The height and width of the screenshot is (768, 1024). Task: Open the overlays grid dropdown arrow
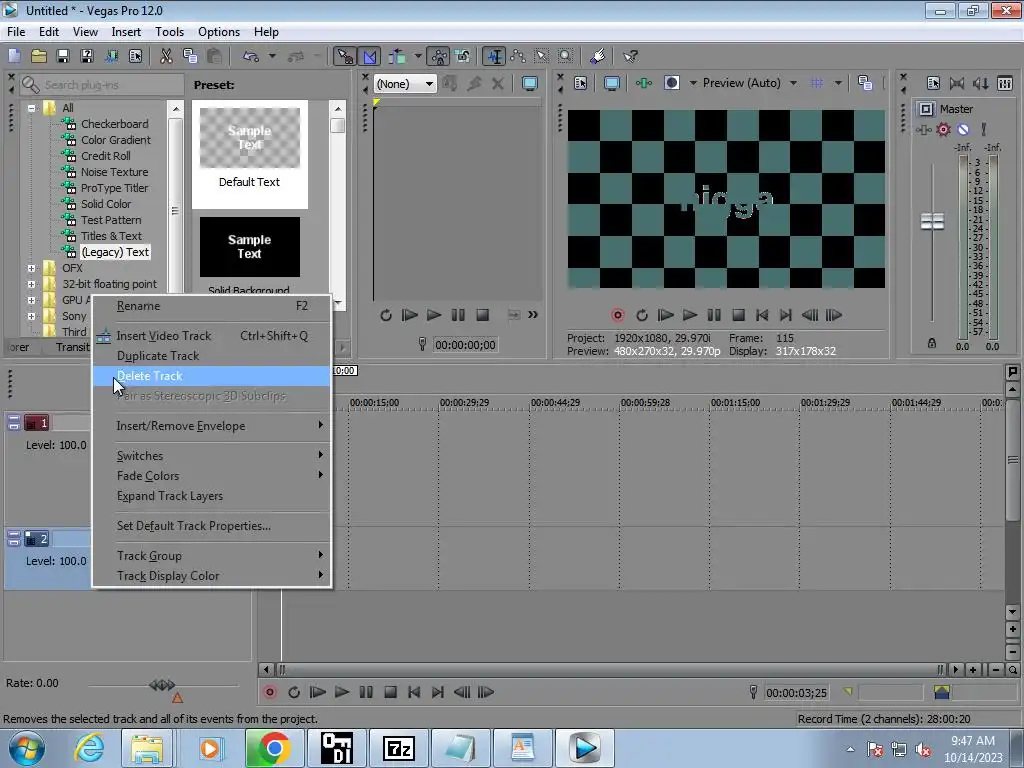[x=838, y=83]
